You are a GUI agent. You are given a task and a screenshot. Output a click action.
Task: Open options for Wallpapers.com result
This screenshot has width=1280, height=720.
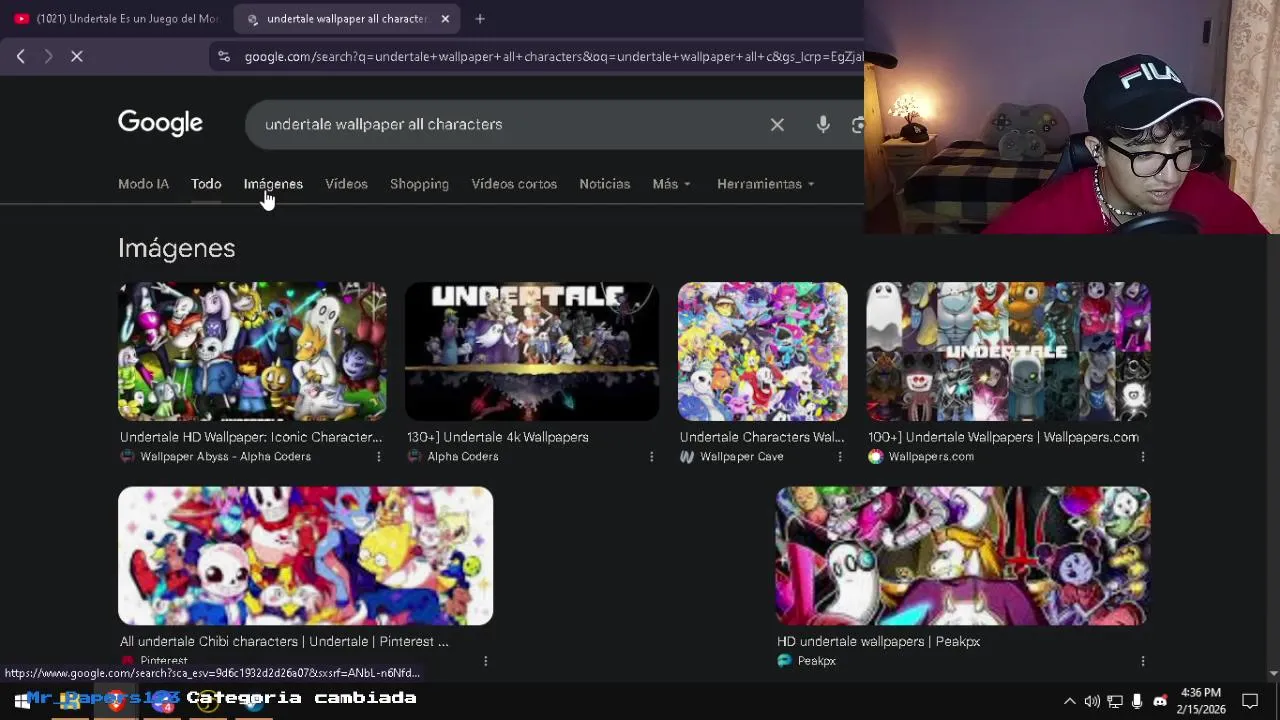(1143, 457)
